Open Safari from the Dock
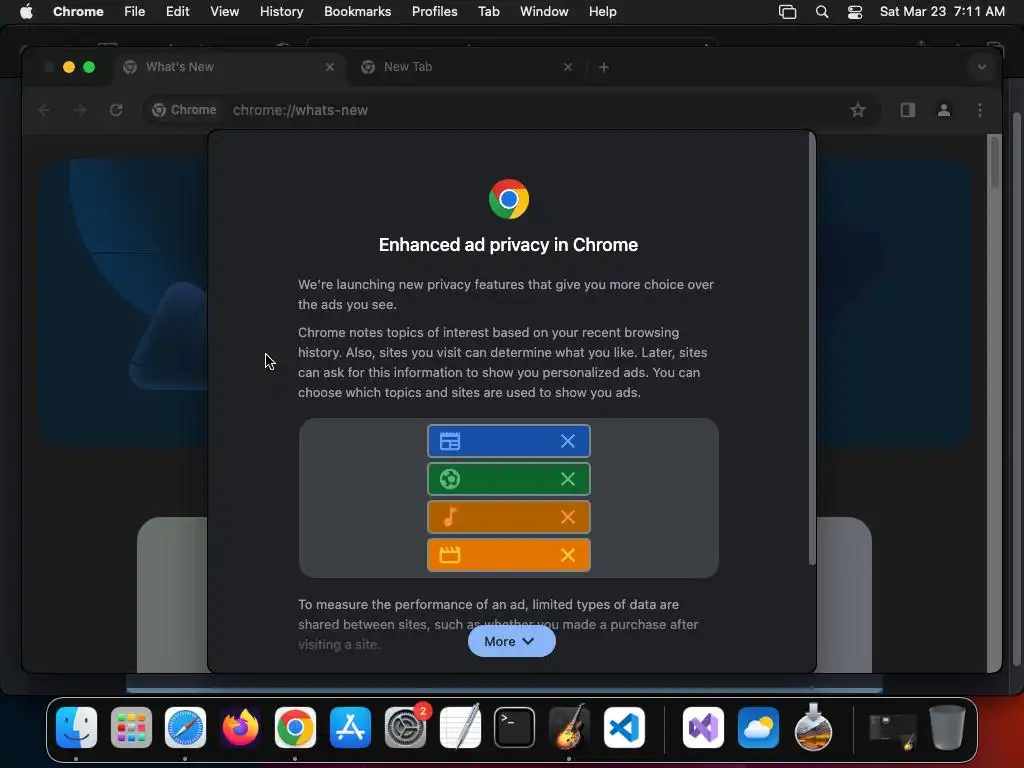The height and width of the screenshot is (768, 1024). tap(185, 728)
